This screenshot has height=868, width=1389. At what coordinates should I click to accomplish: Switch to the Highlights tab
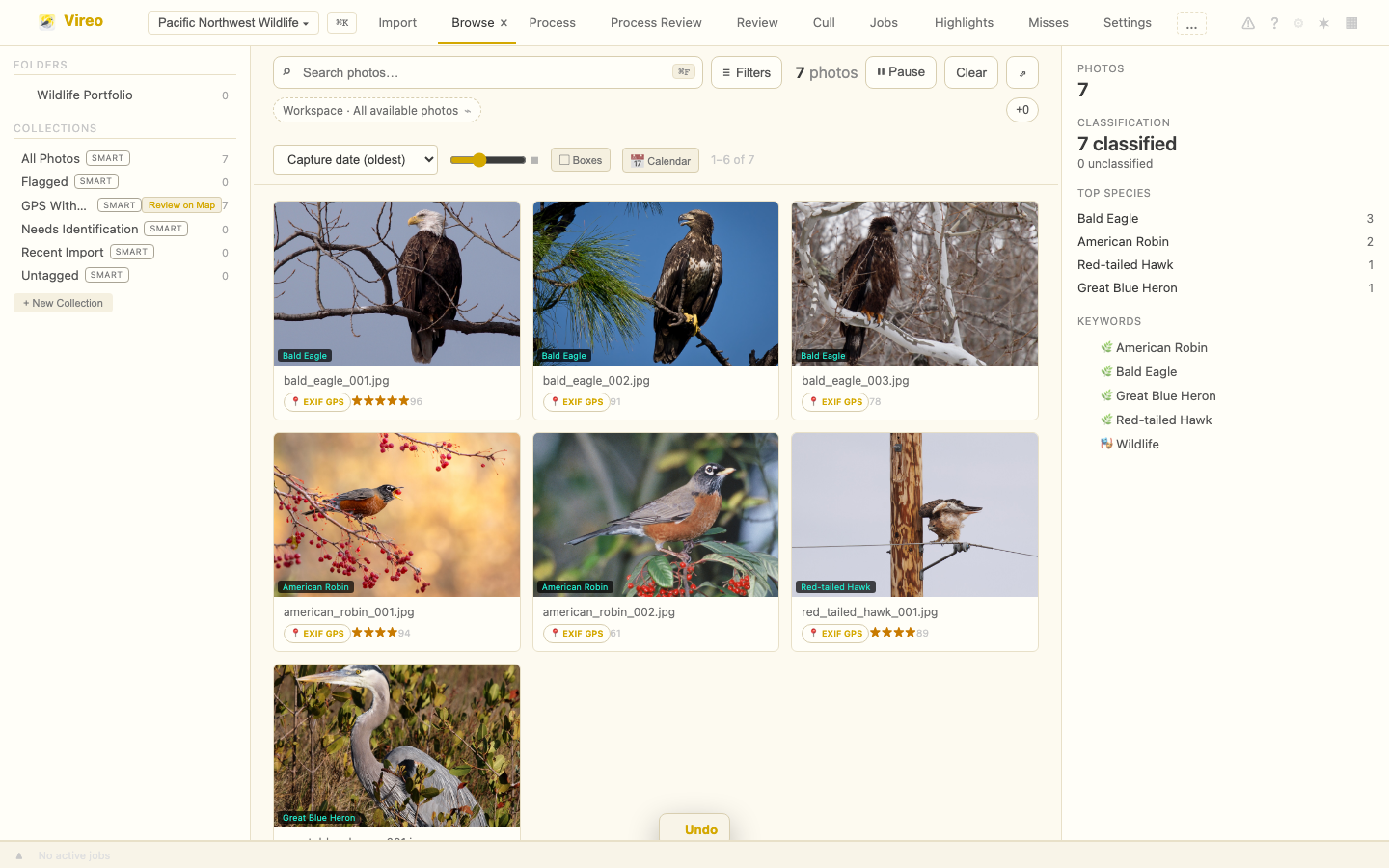[964, 22]
